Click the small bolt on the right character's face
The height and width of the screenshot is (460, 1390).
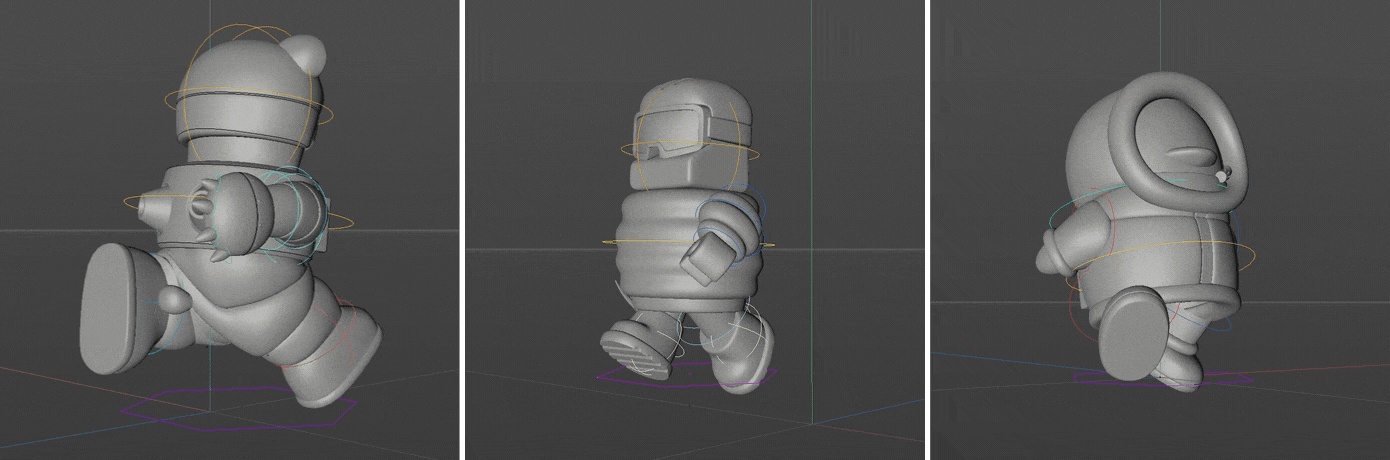[1223, 175]
